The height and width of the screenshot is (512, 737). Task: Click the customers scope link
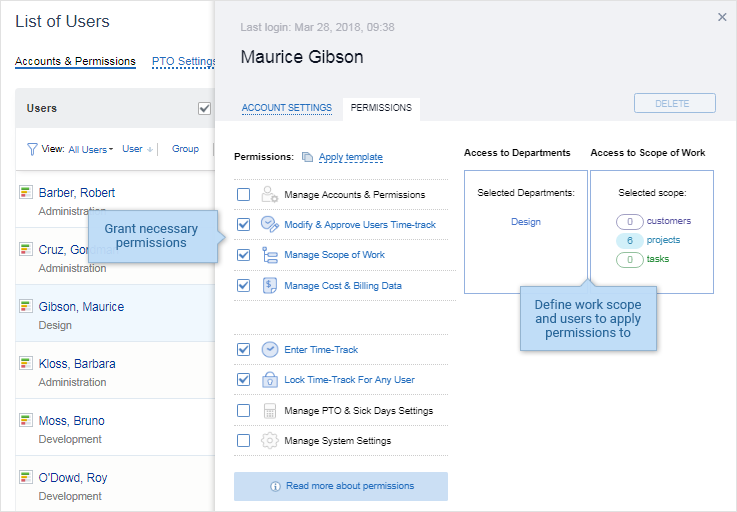(x=669, y=221)
